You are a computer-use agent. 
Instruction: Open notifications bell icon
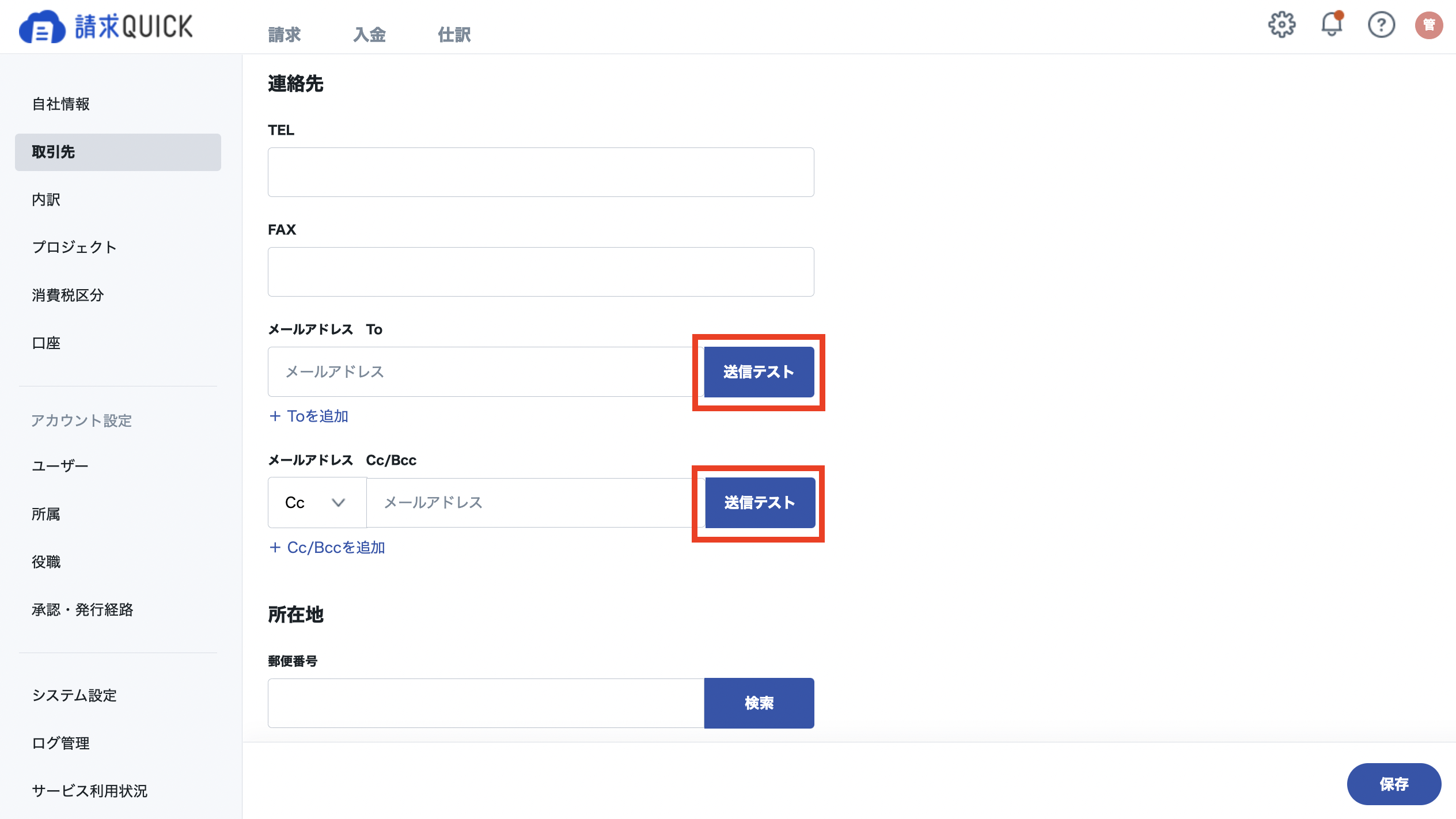pos(1332,24)
